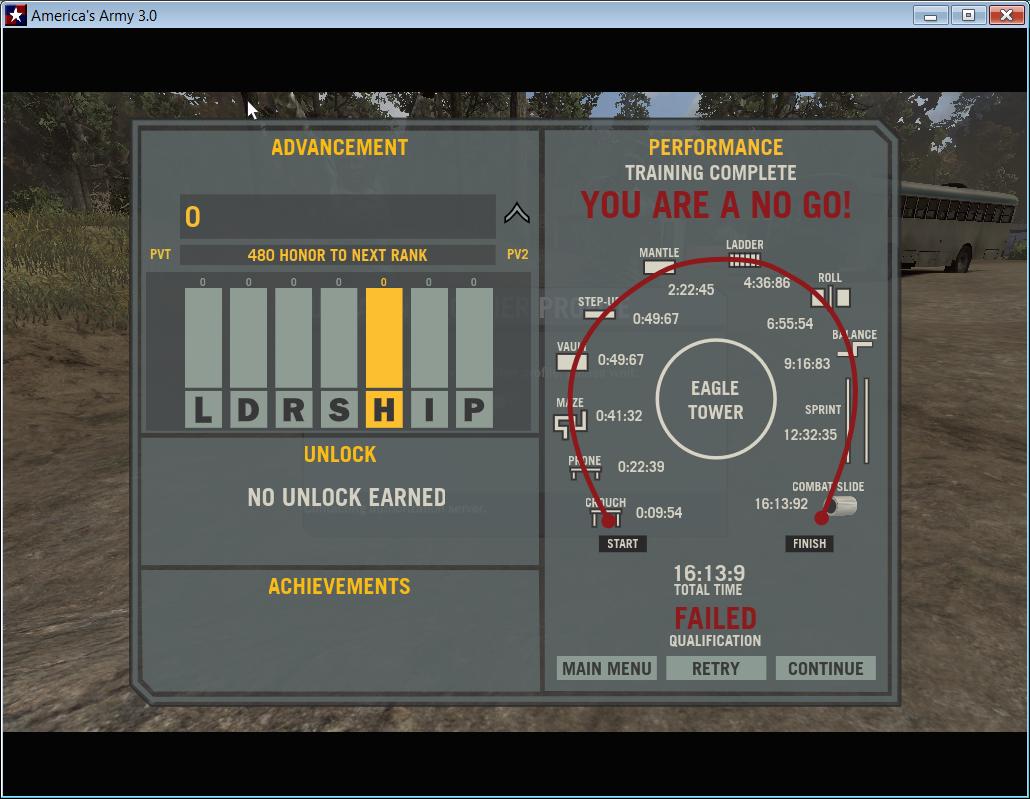Click the Step-Up obstacle icon
The height and width of the screenshot is (799, 1030).
coord(600,314)
